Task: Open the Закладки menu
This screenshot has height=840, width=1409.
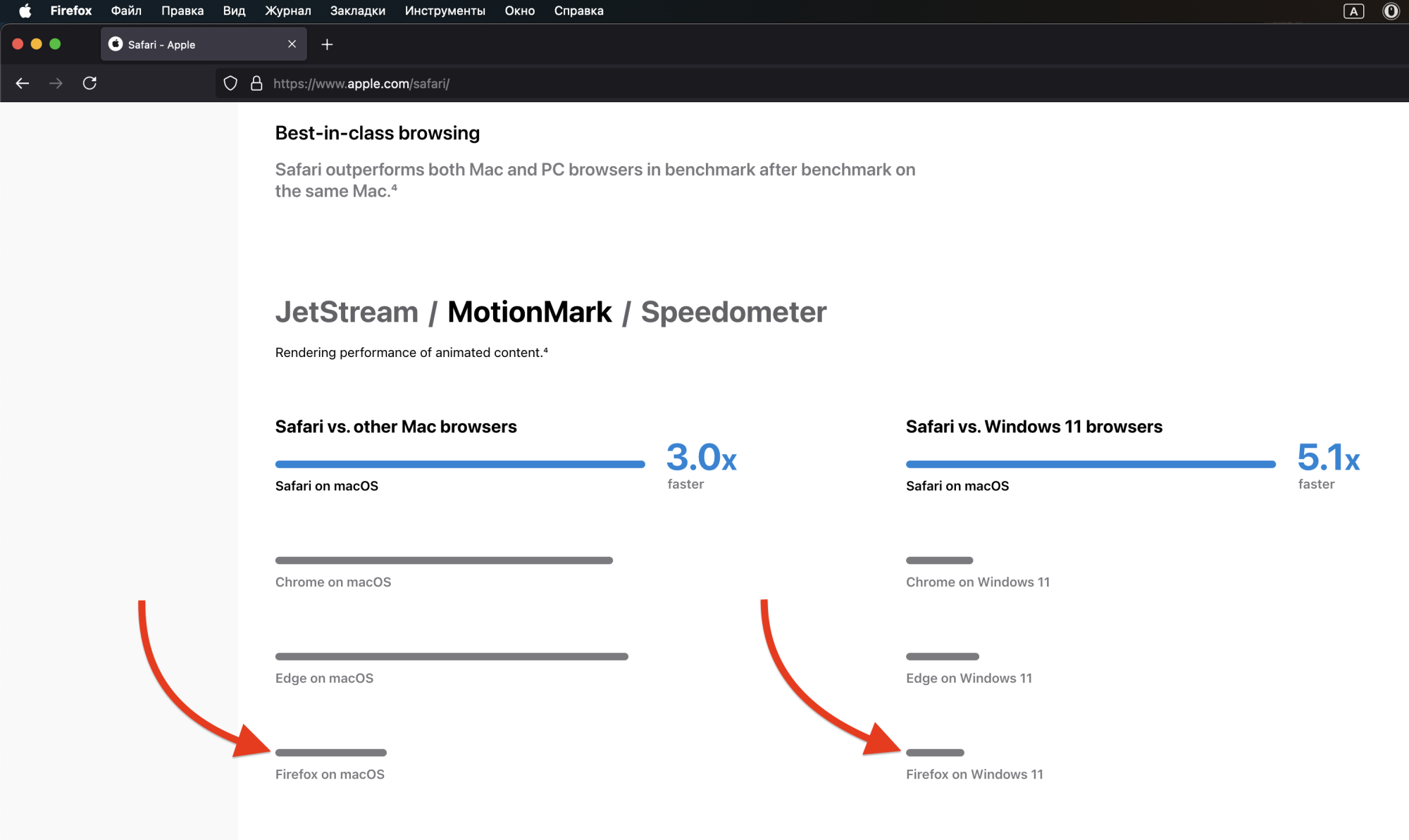Action: coord(357,11)
